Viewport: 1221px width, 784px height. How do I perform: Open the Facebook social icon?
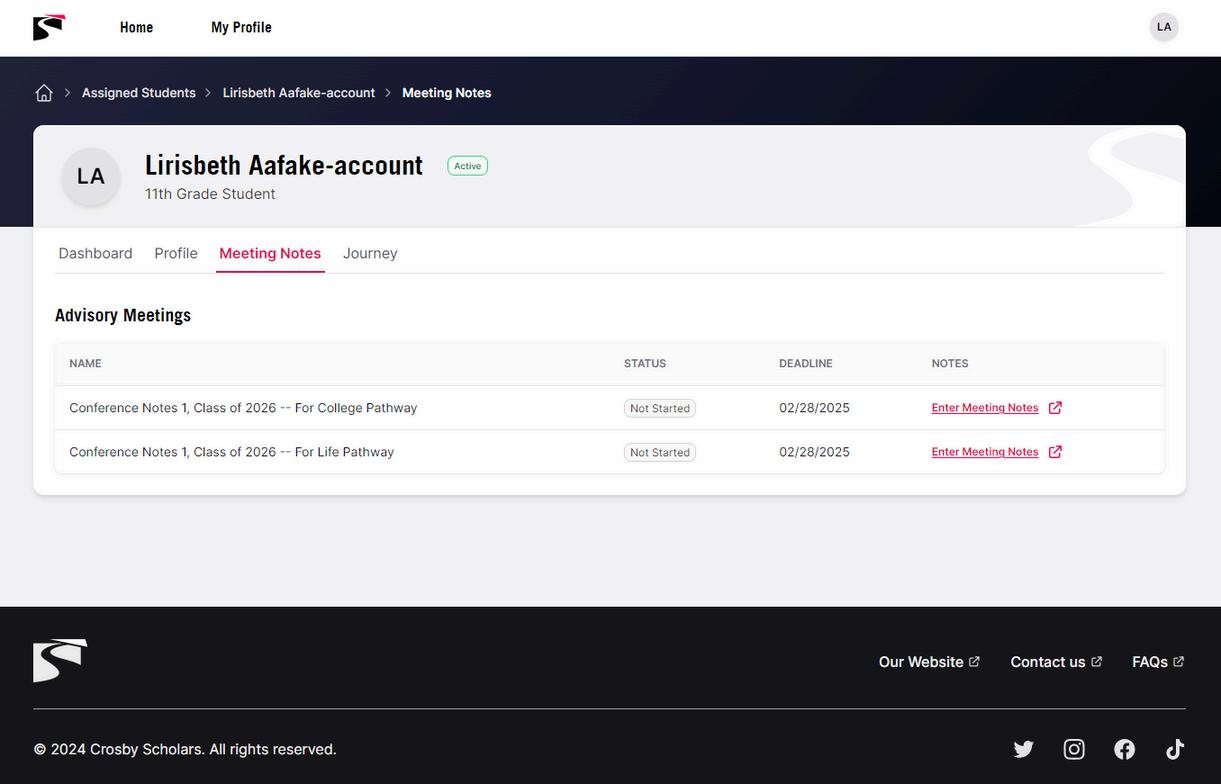point(1125,749)
